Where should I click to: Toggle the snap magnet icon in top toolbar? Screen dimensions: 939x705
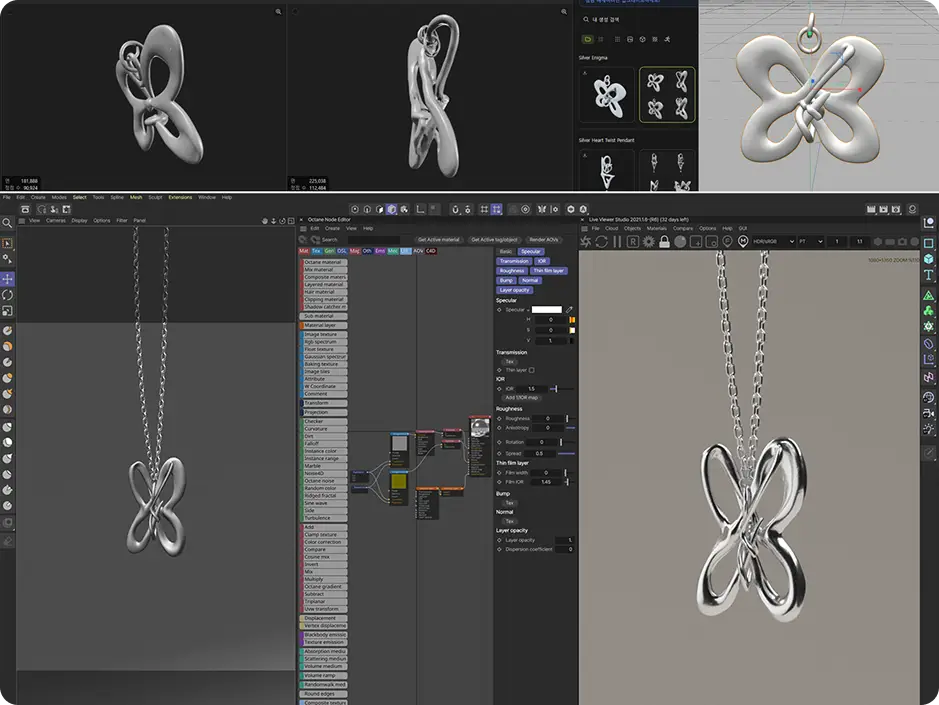tap(455, 209)
